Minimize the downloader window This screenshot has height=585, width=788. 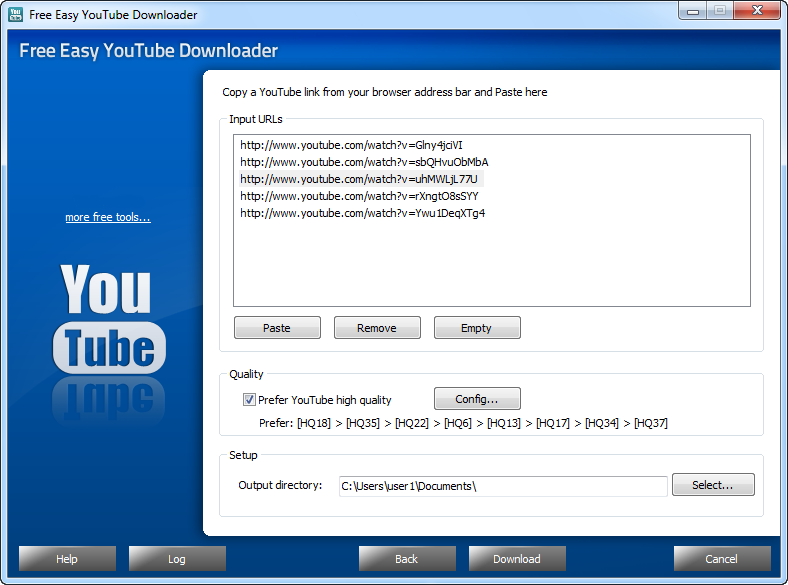pyautogui.click(x=693, y=11)
